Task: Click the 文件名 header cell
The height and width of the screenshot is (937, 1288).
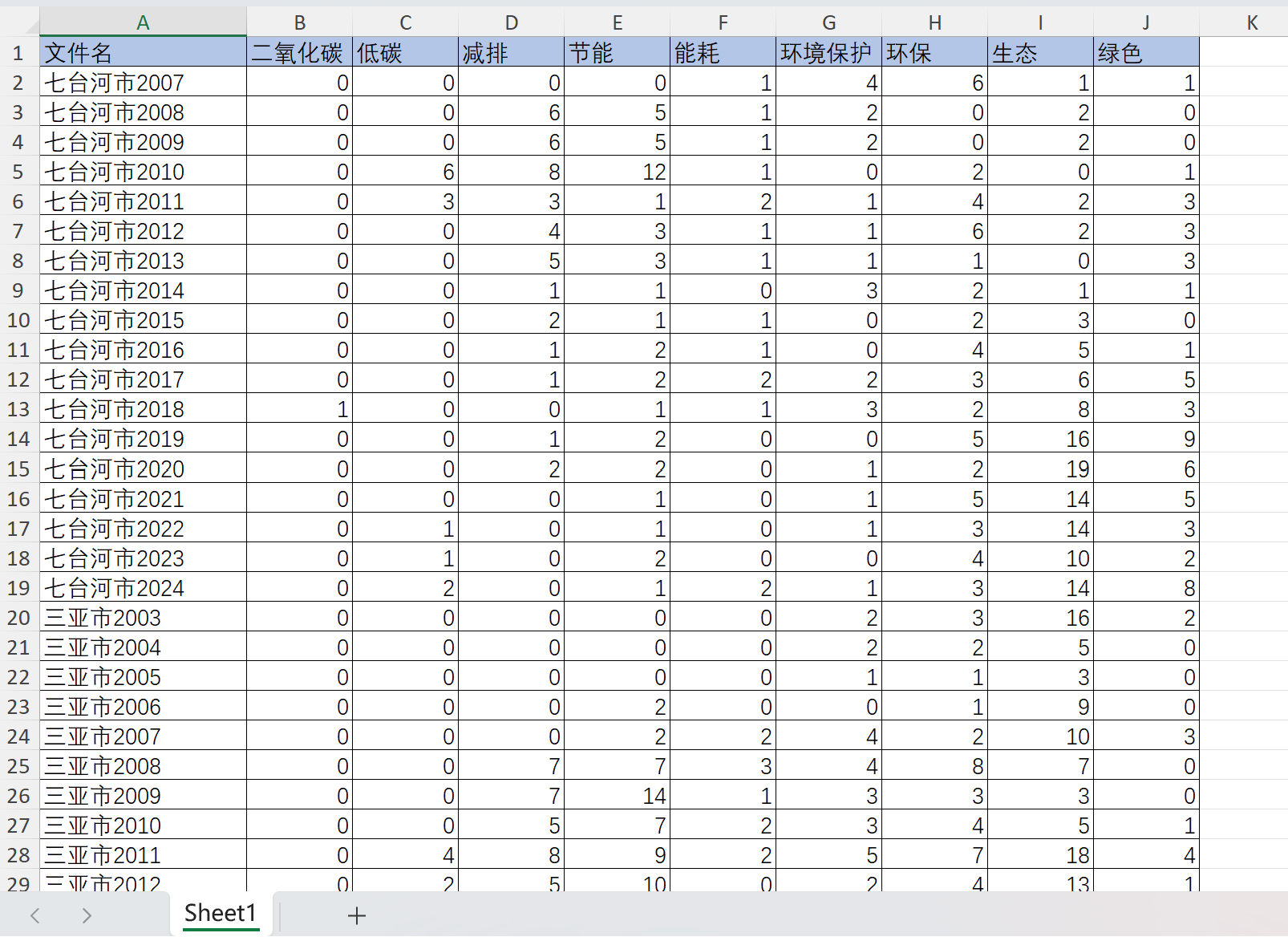Action: click(x=143, y=53)
